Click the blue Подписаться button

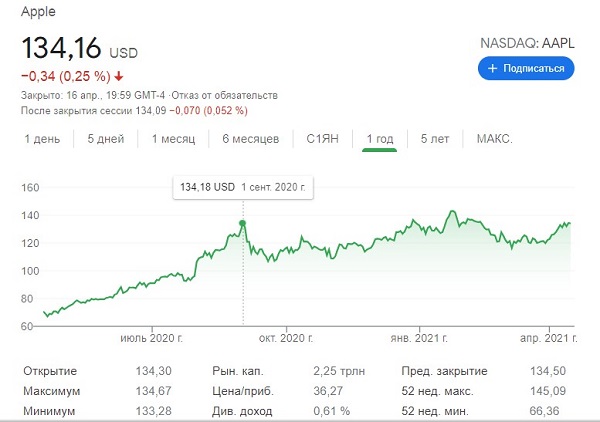526,68
